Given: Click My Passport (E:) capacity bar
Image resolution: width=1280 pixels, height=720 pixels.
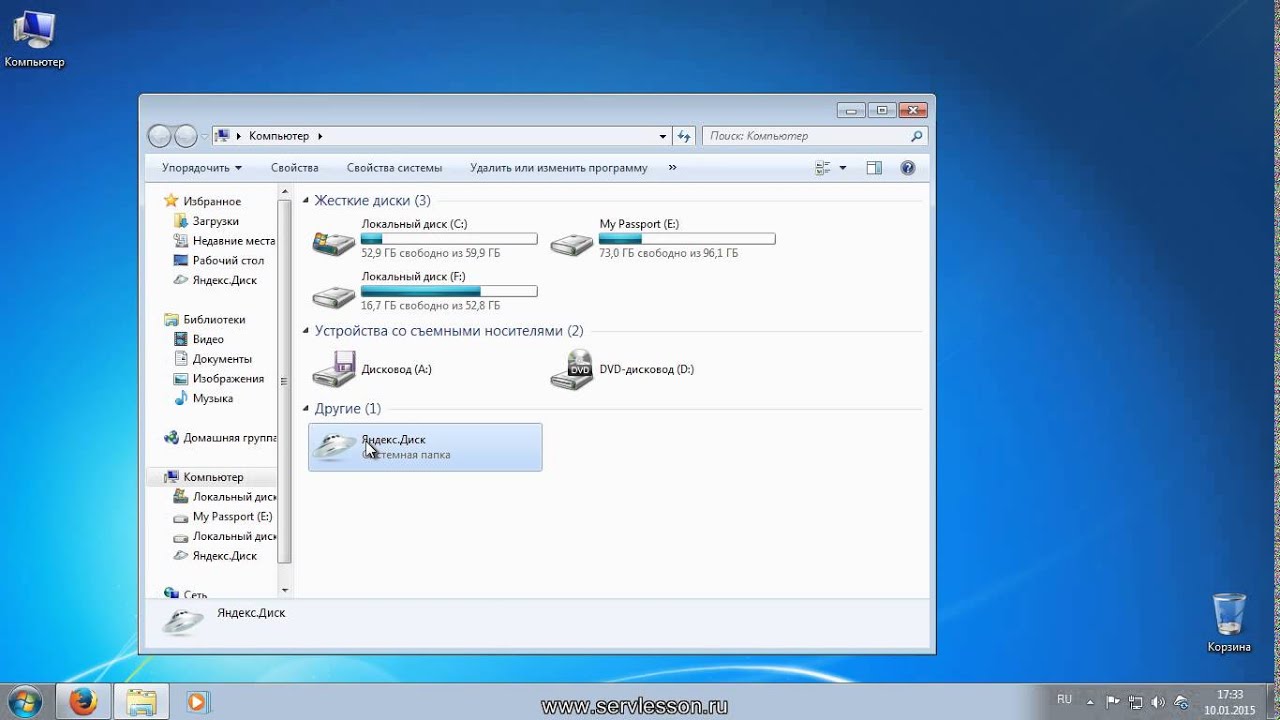Looking at the screenshot, I should coord(687,239).
